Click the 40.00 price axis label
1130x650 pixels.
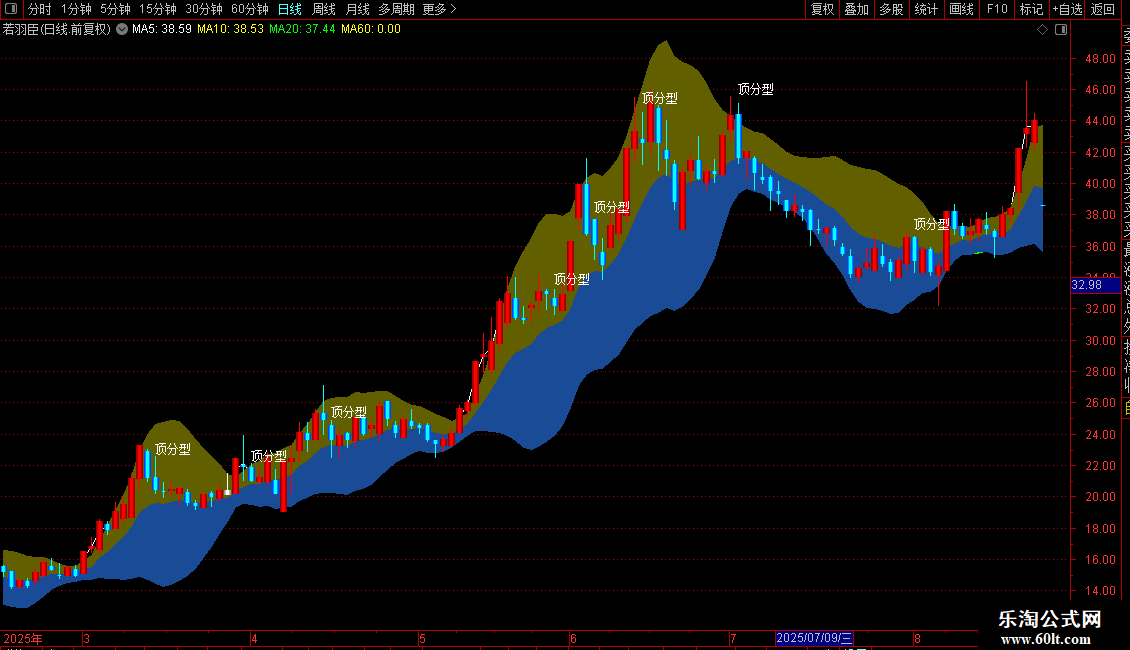(x=1100, y=184)
